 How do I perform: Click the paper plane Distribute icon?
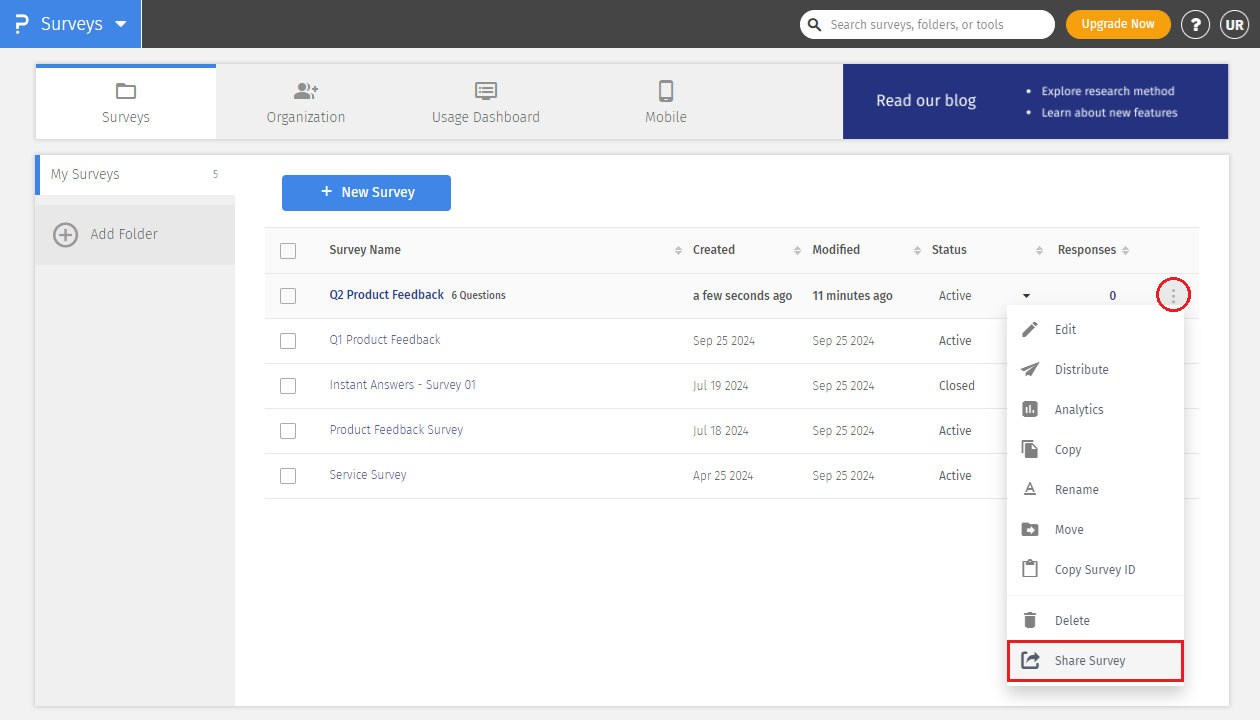point(1030,369)
